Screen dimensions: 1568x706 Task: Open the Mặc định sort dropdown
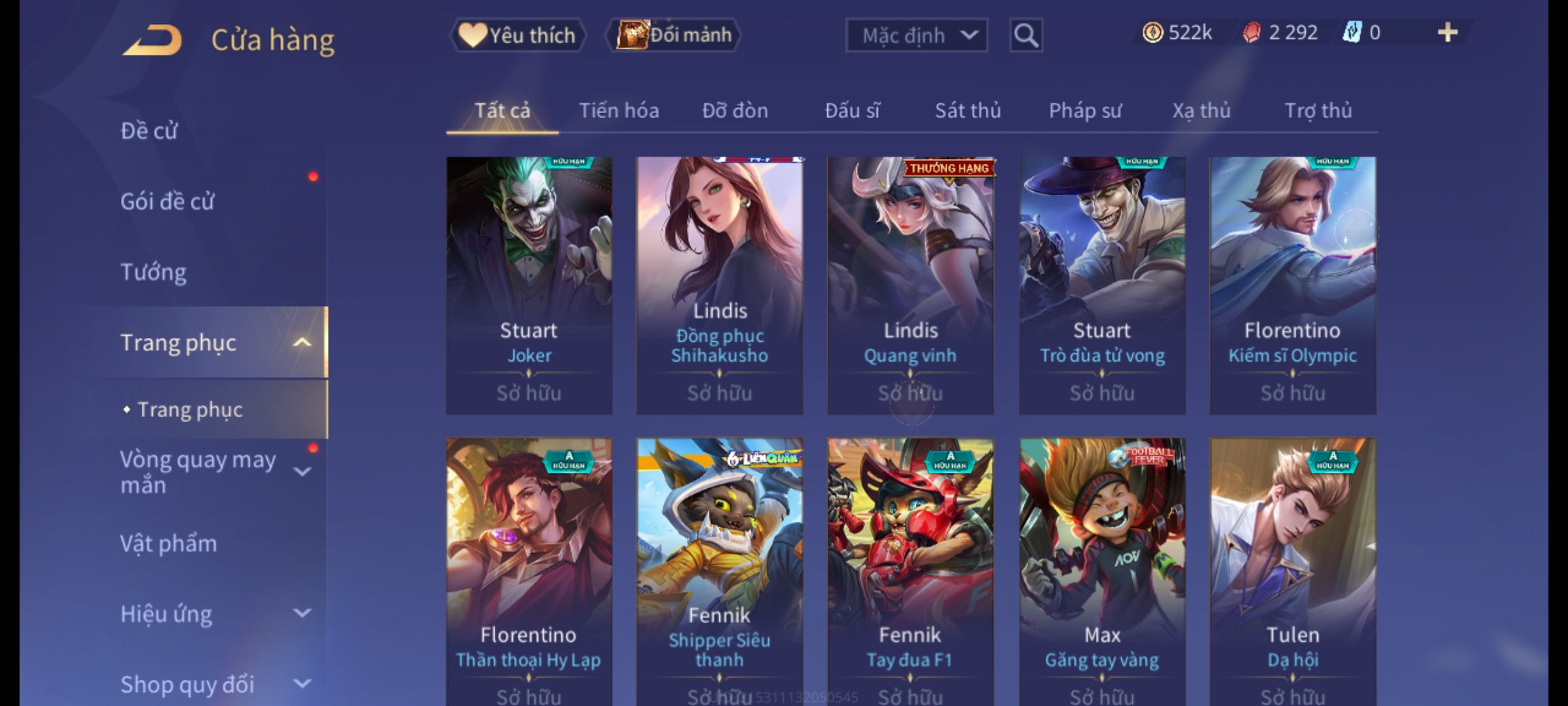click(917, 35)
